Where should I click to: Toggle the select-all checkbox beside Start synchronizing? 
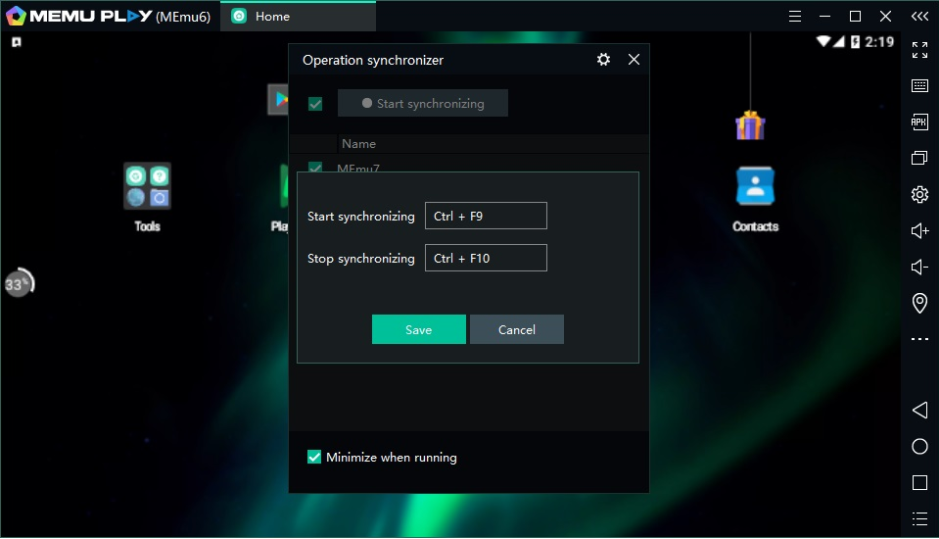[x=315, y=104]
